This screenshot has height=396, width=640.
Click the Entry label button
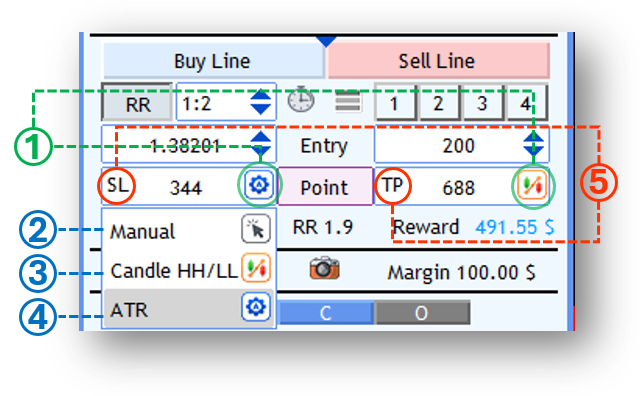(324, 145)
